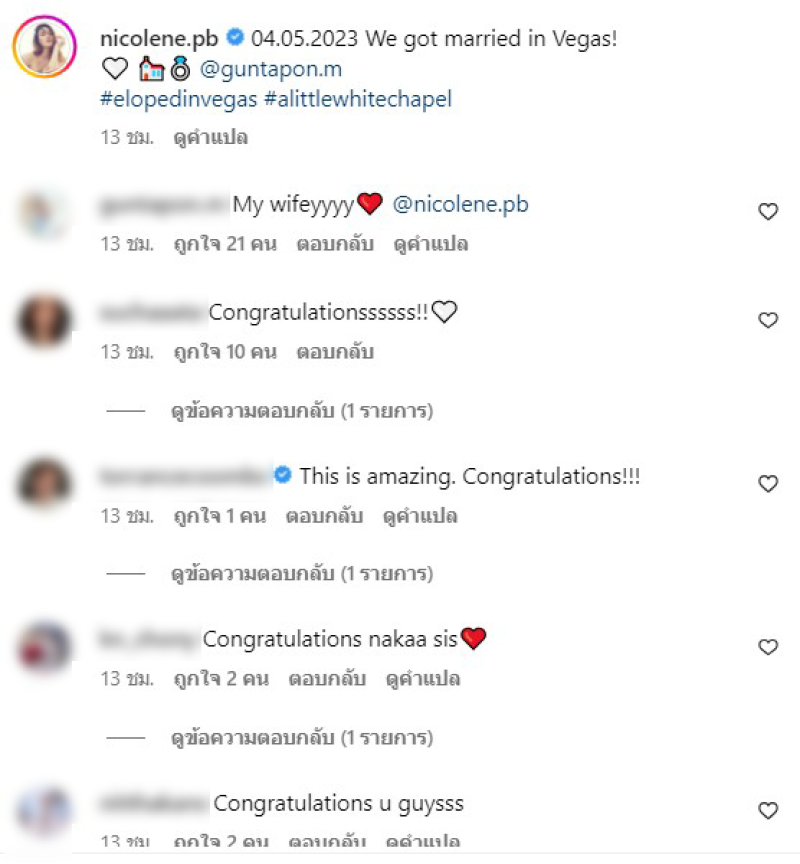Open nicolene.pb profile picture
Image resolution: width=800 pixels, height=864 pixels.
(x=45, y=47)
